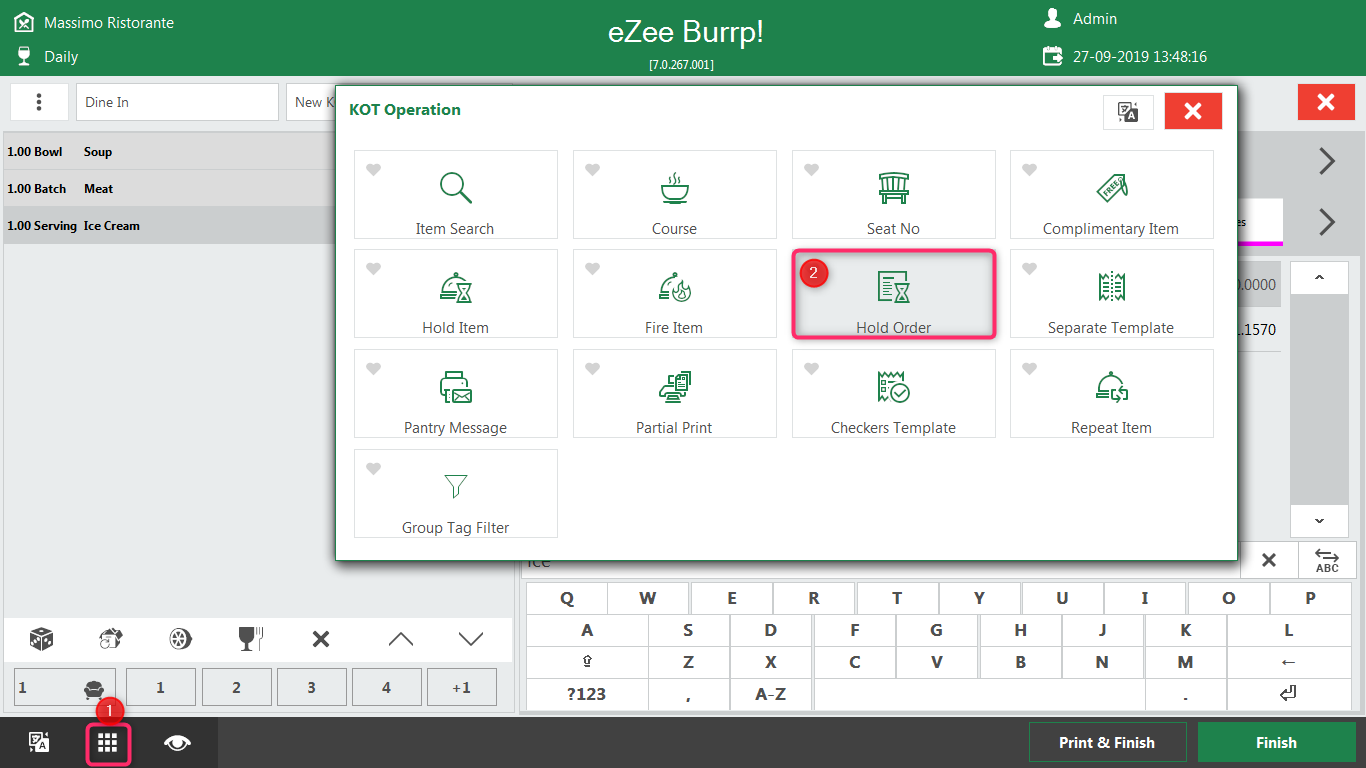Viewport: 1366px width, 768px height.
Task: Click the Q key on the on-screen keyboard
Action: (567, 598)
